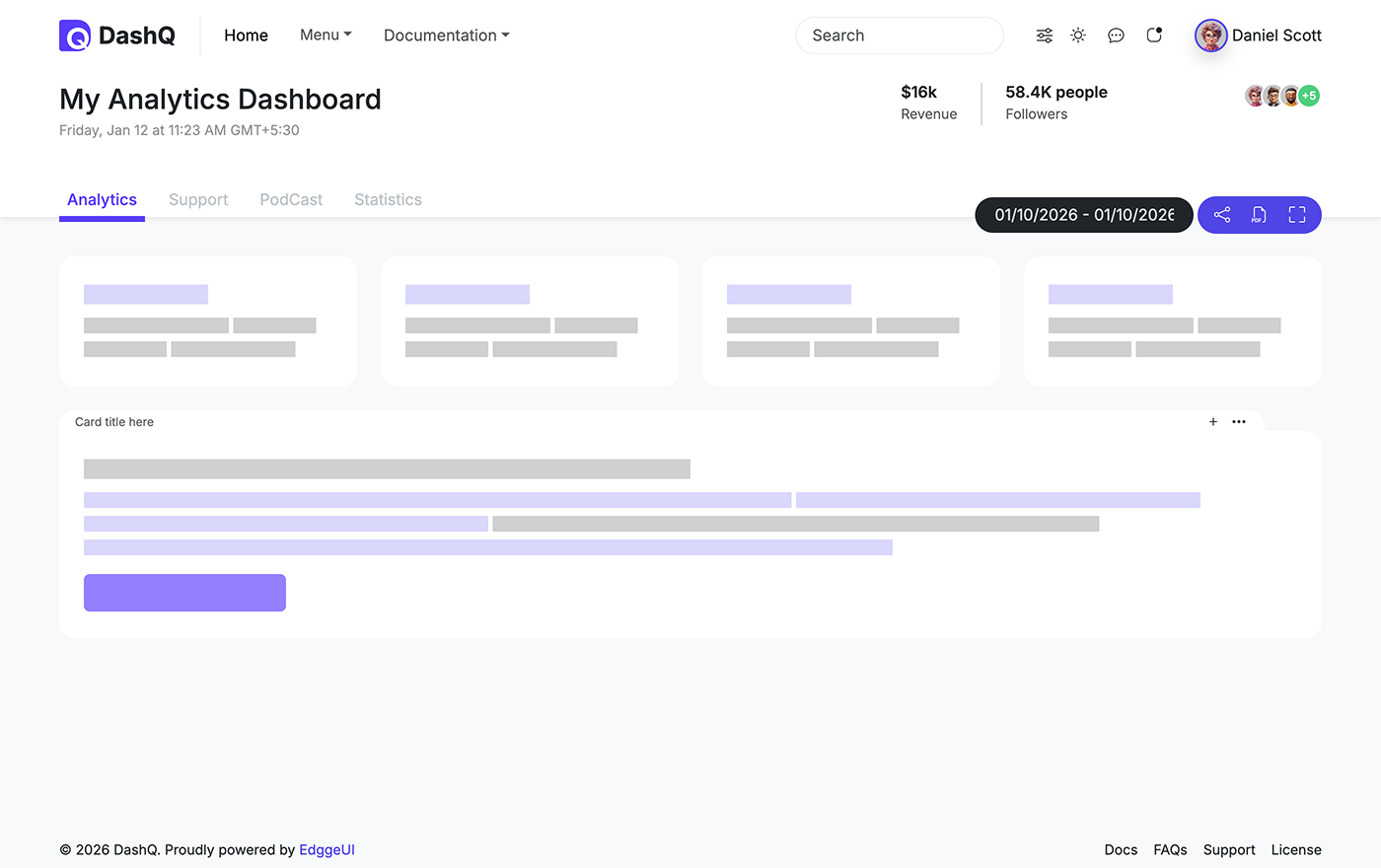Click inside the Search field
The width and height of the screenshot is (1381, 868).
click(899, 35)
